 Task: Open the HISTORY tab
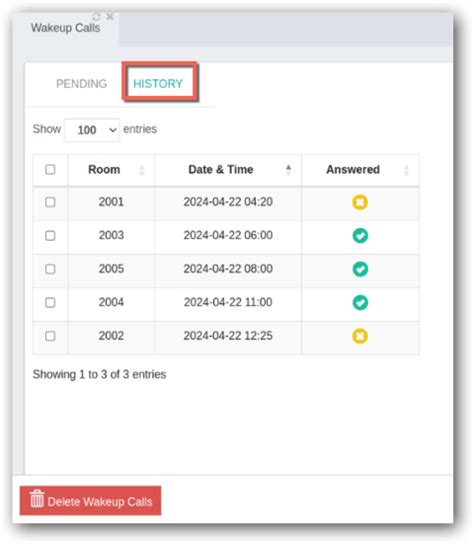pos(158,84)
